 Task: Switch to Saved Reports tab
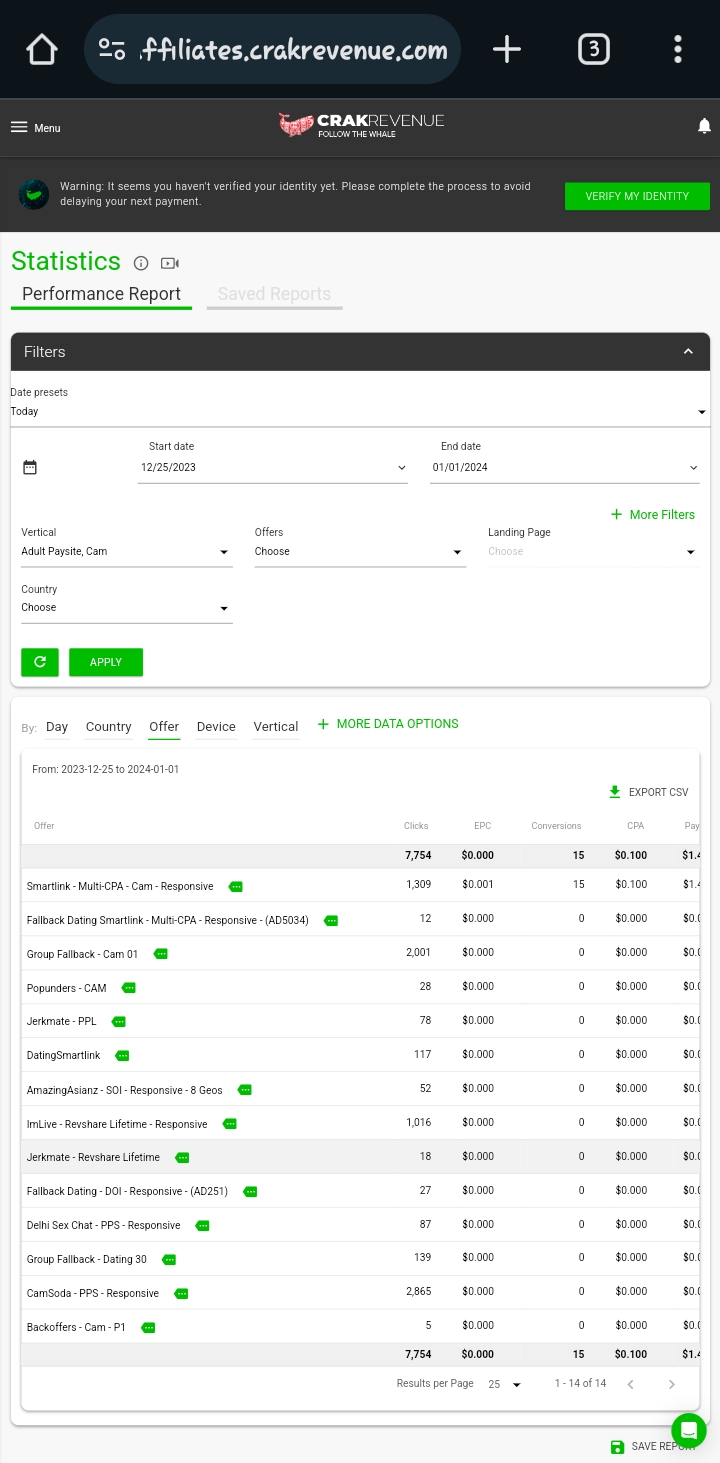pos(274,294)
